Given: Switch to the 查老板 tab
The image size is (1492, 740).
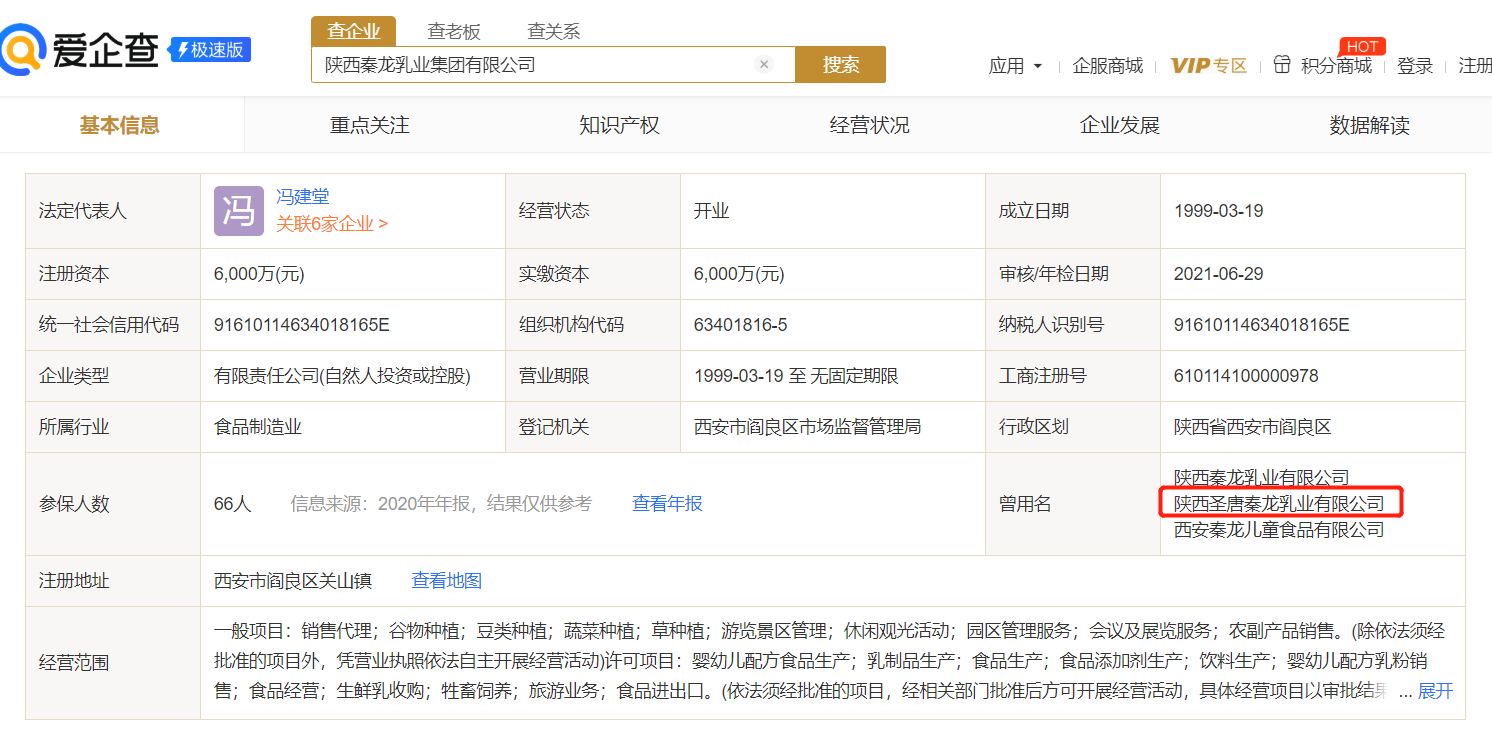Looking at the screenshot, I should [x=455, y=31].
